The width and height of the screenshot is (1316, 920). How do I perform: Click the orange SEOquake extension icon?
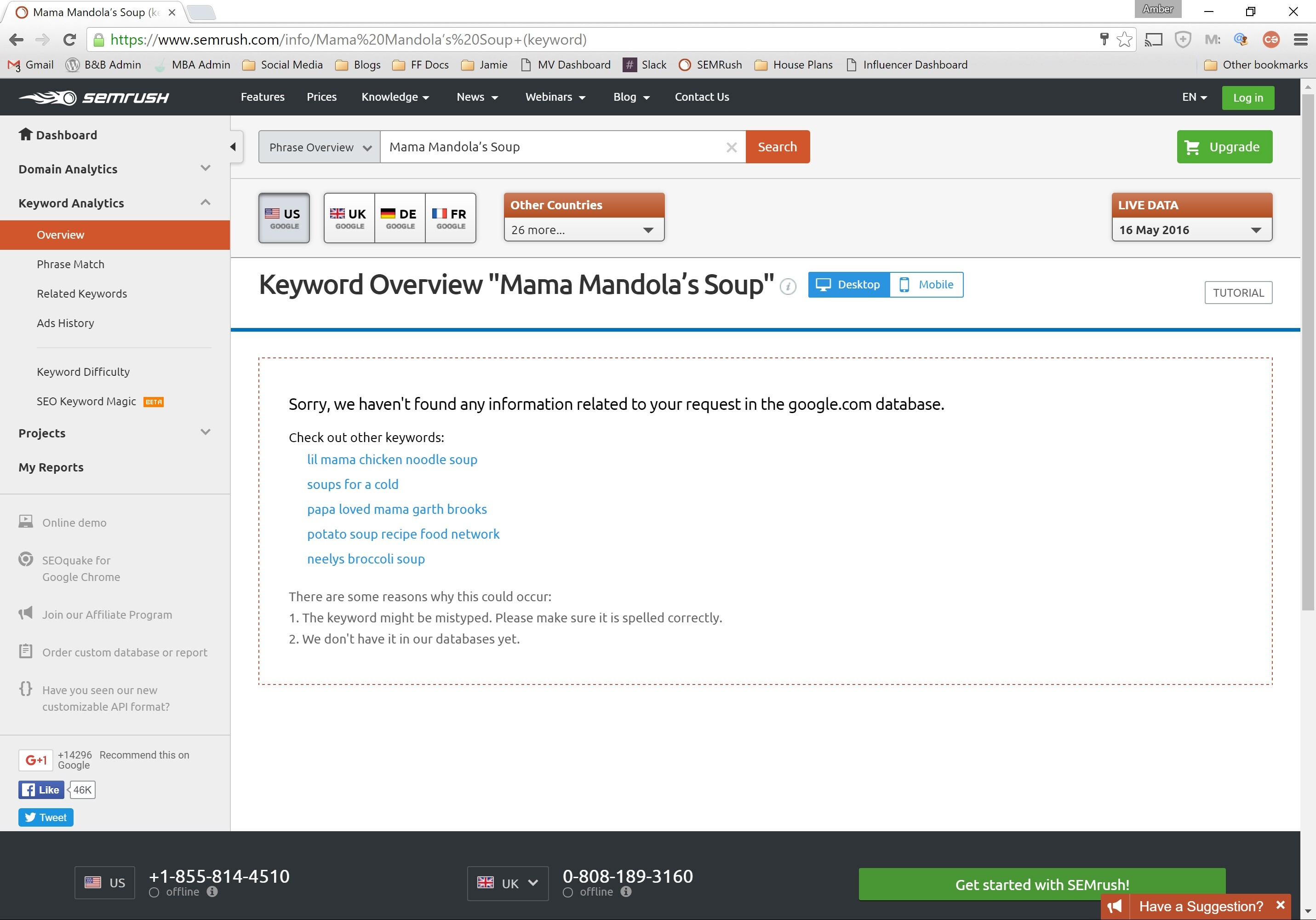[x=1271, y=40]
